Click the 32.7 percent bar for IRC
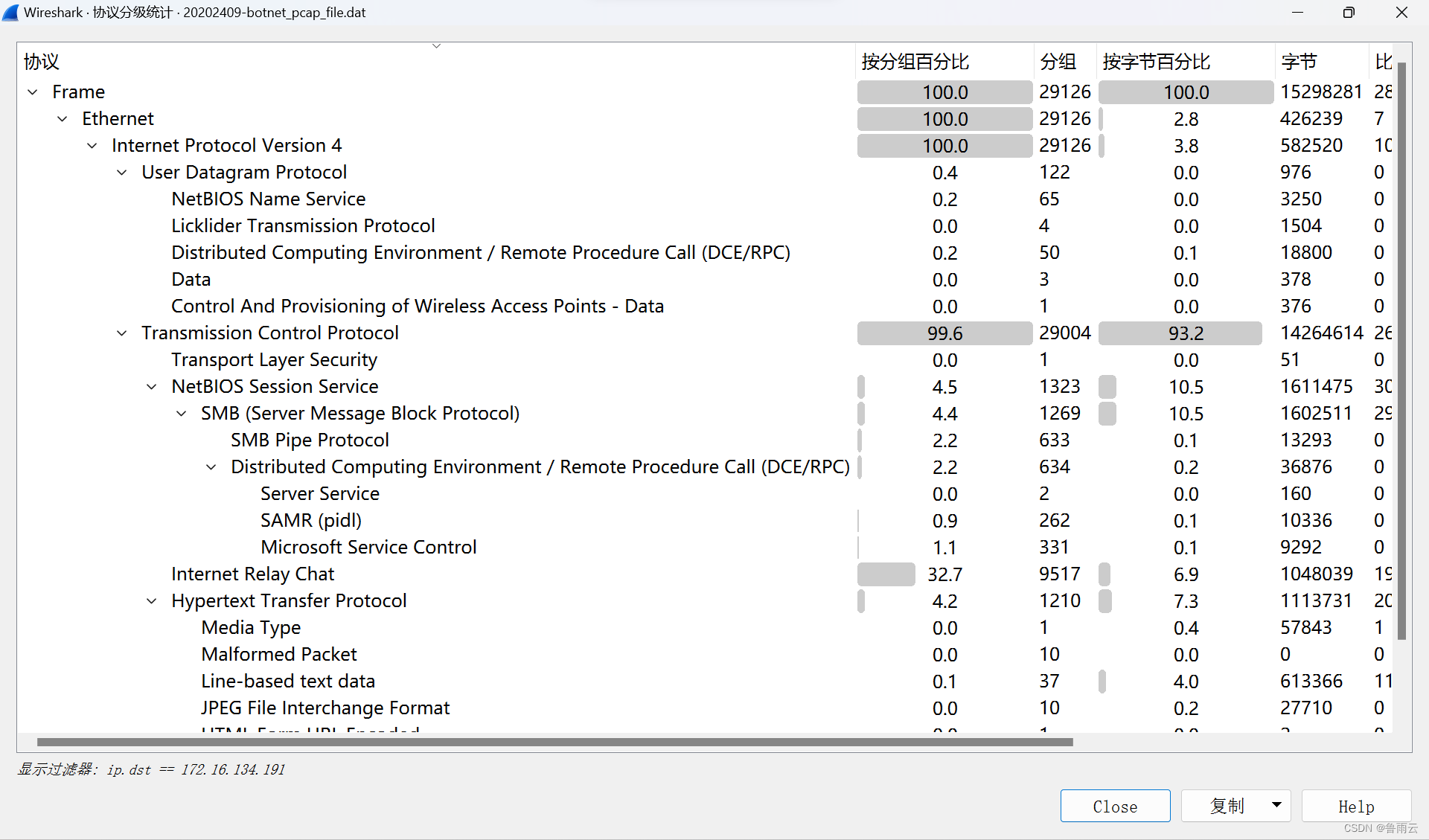The height and width of the screenshot is (840, 1429). (886, 574)
